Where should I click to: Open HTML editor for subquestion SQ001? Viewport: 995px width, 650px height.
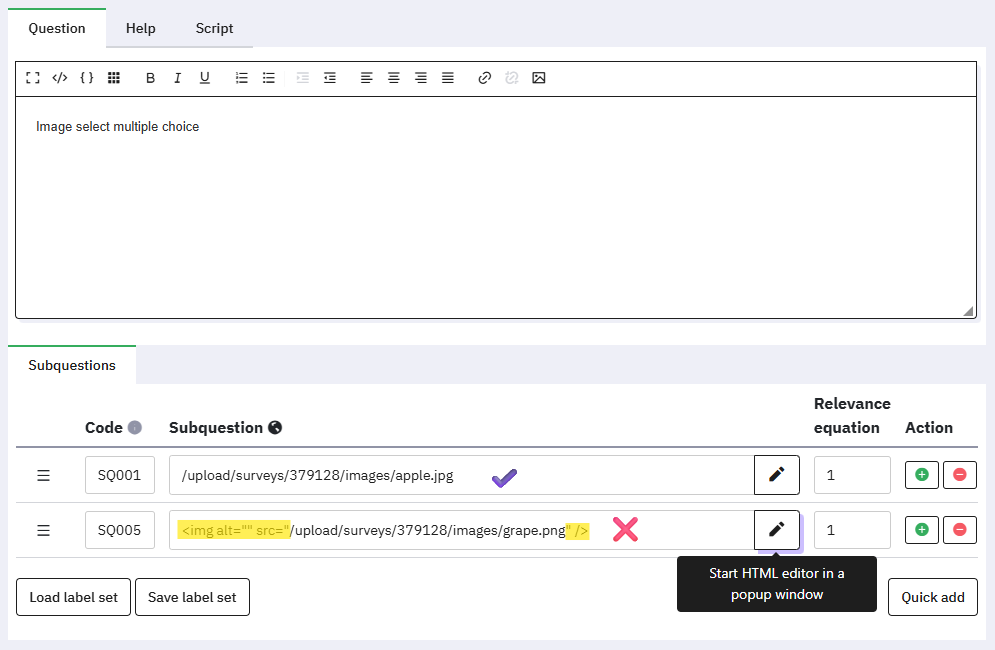777,475
